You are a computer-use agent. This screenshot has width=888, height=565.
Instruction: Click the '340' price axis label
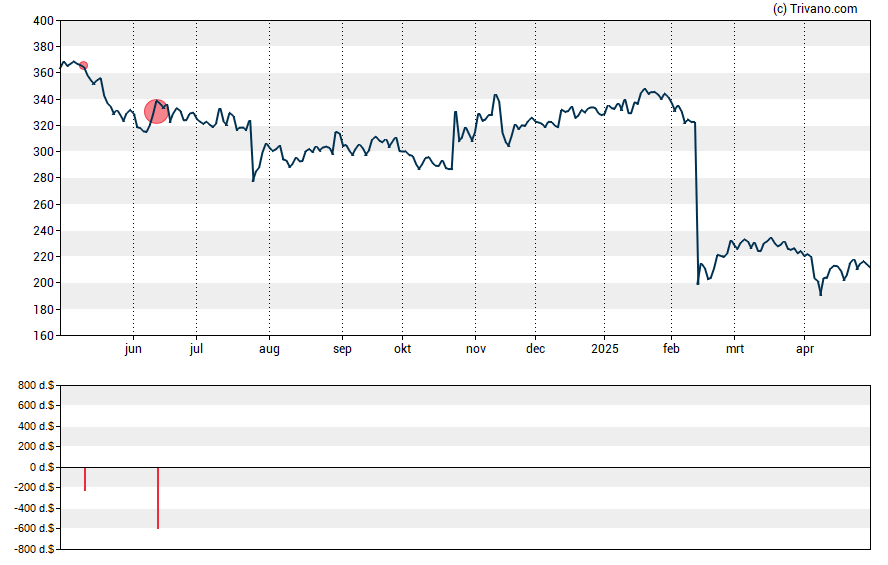(44, 100)
